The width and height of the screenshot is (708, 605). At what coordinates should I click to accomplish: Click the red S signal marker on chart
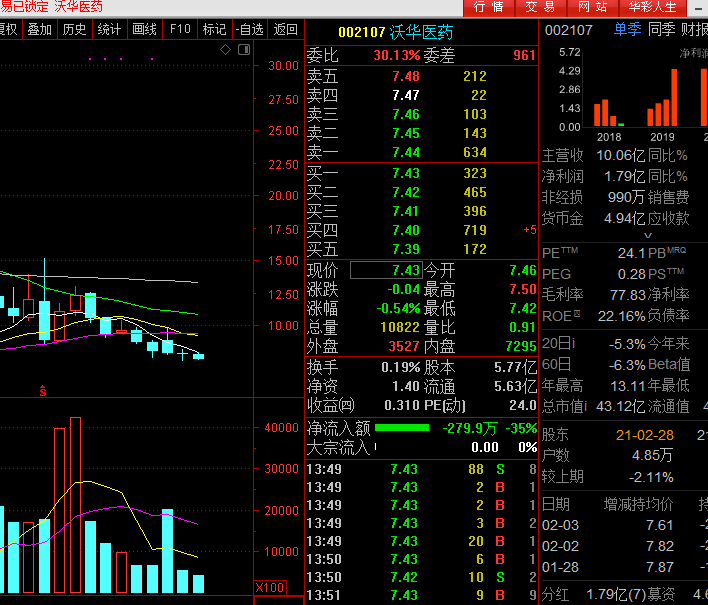(x=43, y=391)
